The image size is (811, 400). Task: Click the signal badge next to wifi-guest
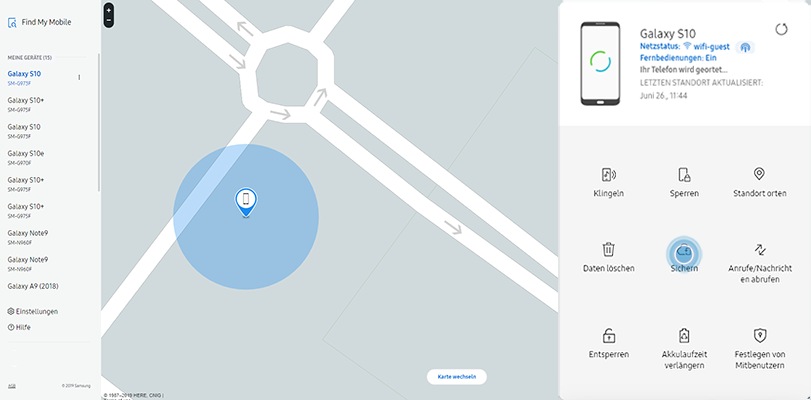[x=745, y=48]
